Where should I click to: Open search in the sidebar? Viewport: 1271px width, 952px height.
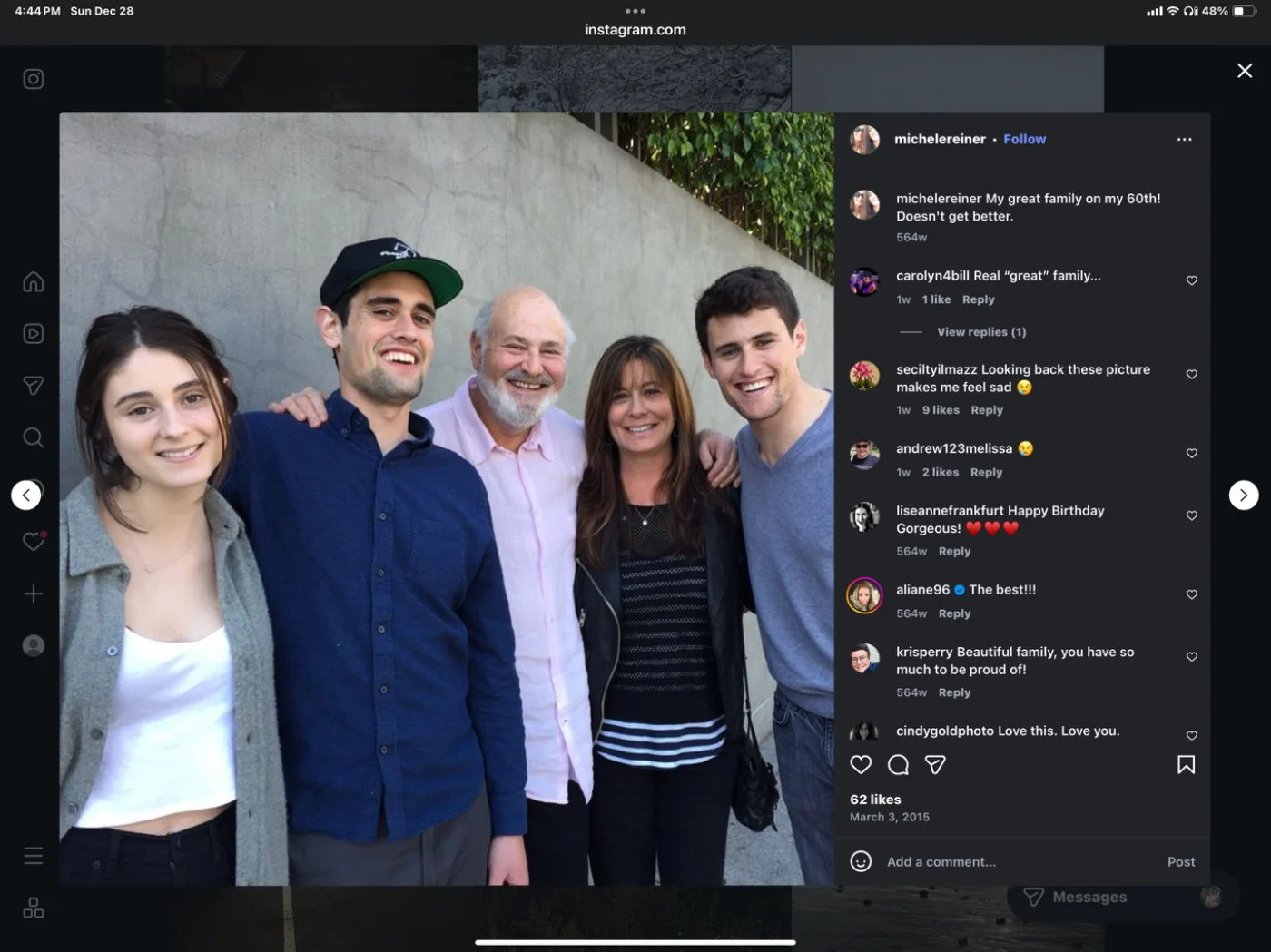34,438
